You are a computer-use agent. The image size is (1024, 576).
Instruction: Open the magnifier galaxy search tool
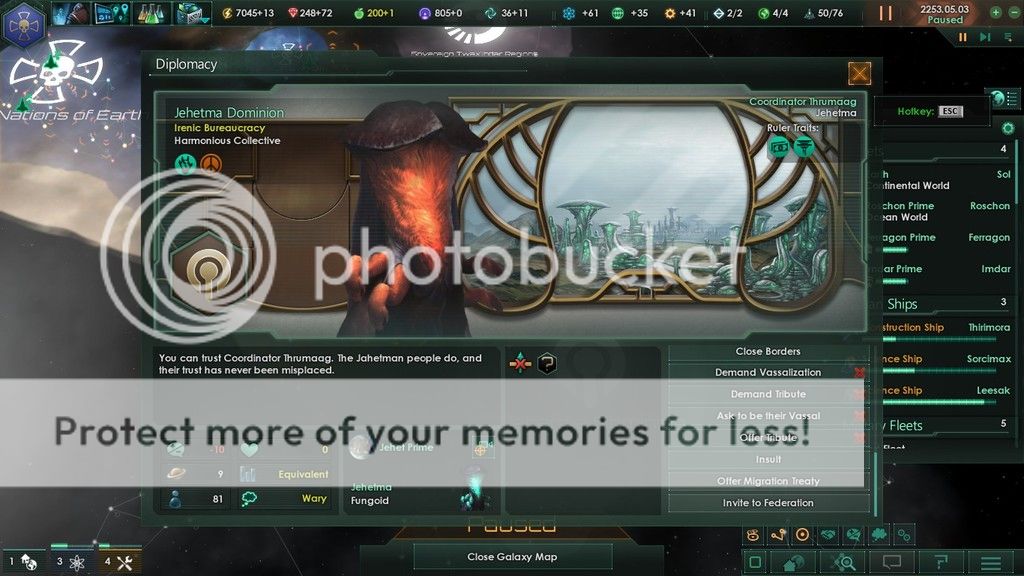pyautogui.click(x=844, y=562)
